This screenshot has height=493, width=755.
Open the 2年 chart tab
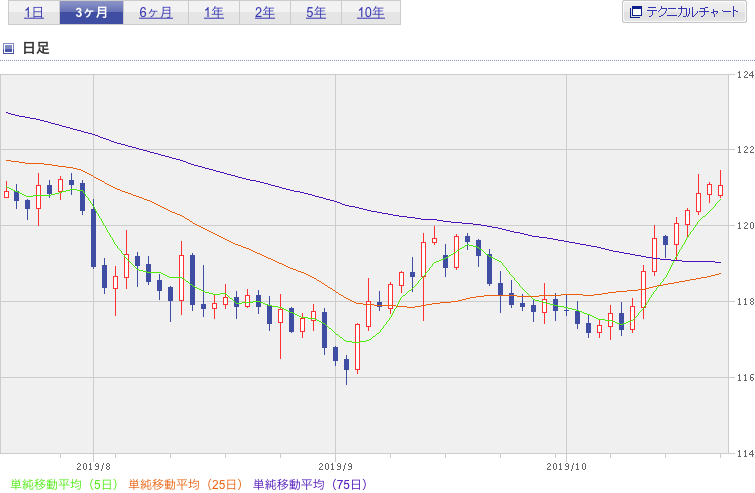pos(265,12)
